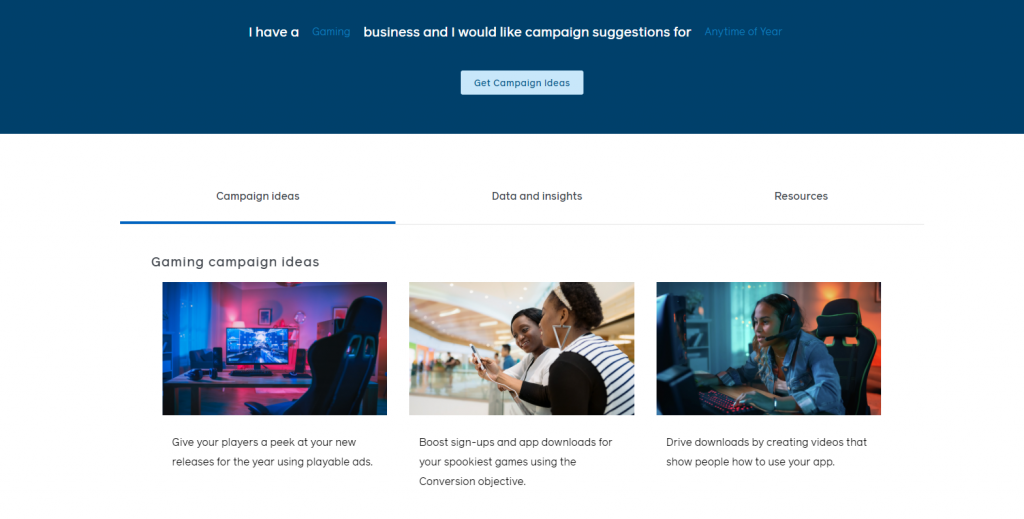Screen dimensions: 1024x519
Task: Open the neon gaming room setup image
Action: (274, 348)
